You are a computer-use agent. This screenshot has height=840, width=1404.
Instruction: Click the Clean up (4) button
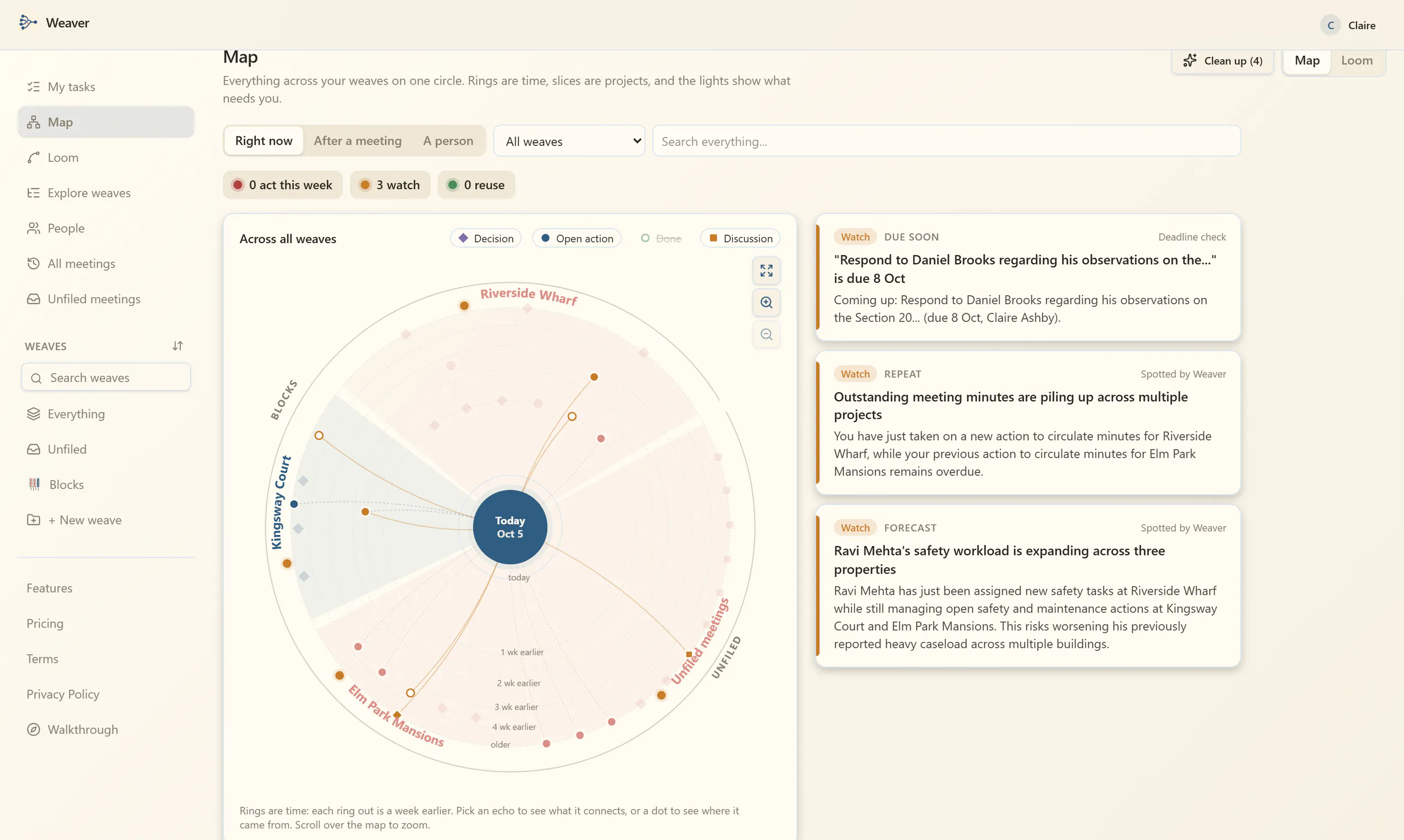coord(1222,61)
